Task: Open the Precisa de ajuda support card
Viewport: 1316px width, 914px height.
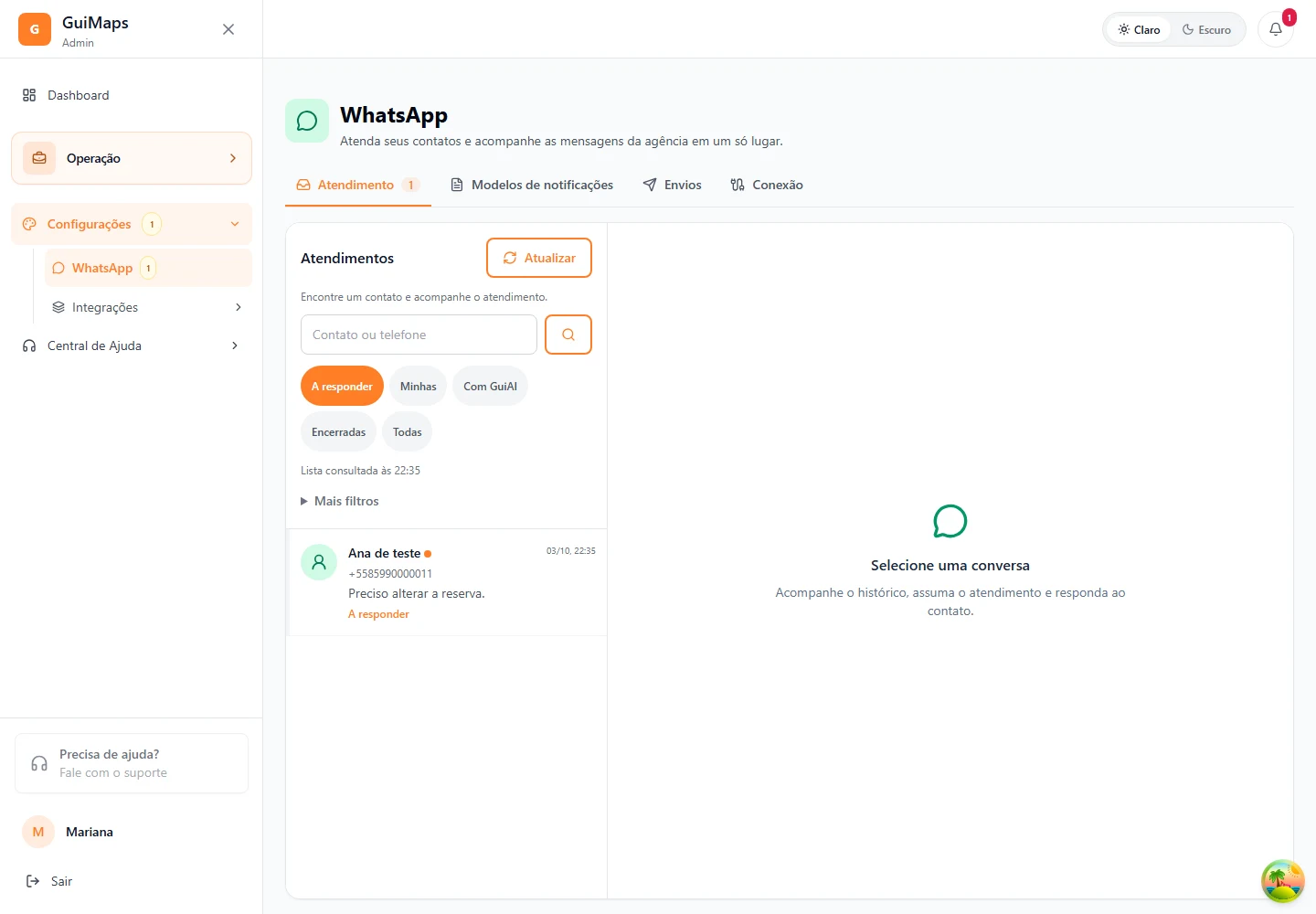Action: tap(132, 763)
